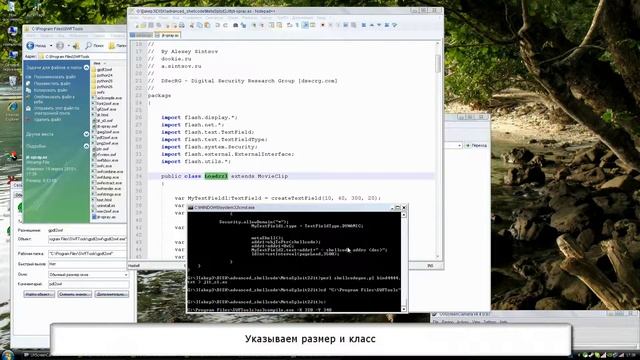
Task: Select as3compile.exe in the file list
Action: coord(107,98)
